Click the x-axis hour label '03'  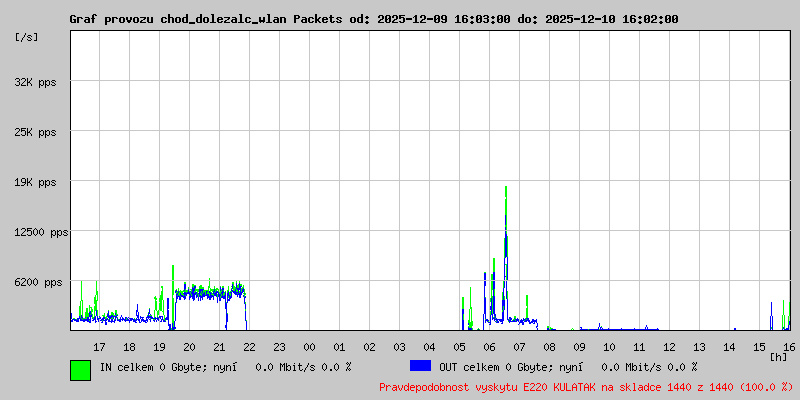[x=399, y=347]
